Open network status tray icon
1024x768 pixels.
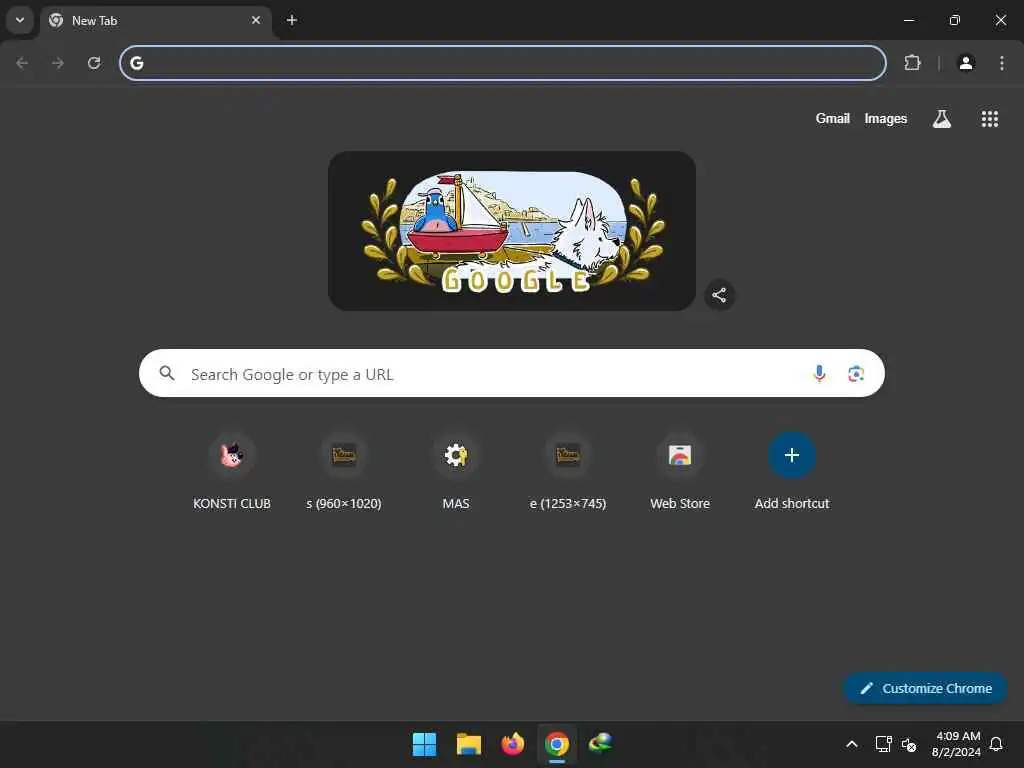tap(884, 744)
